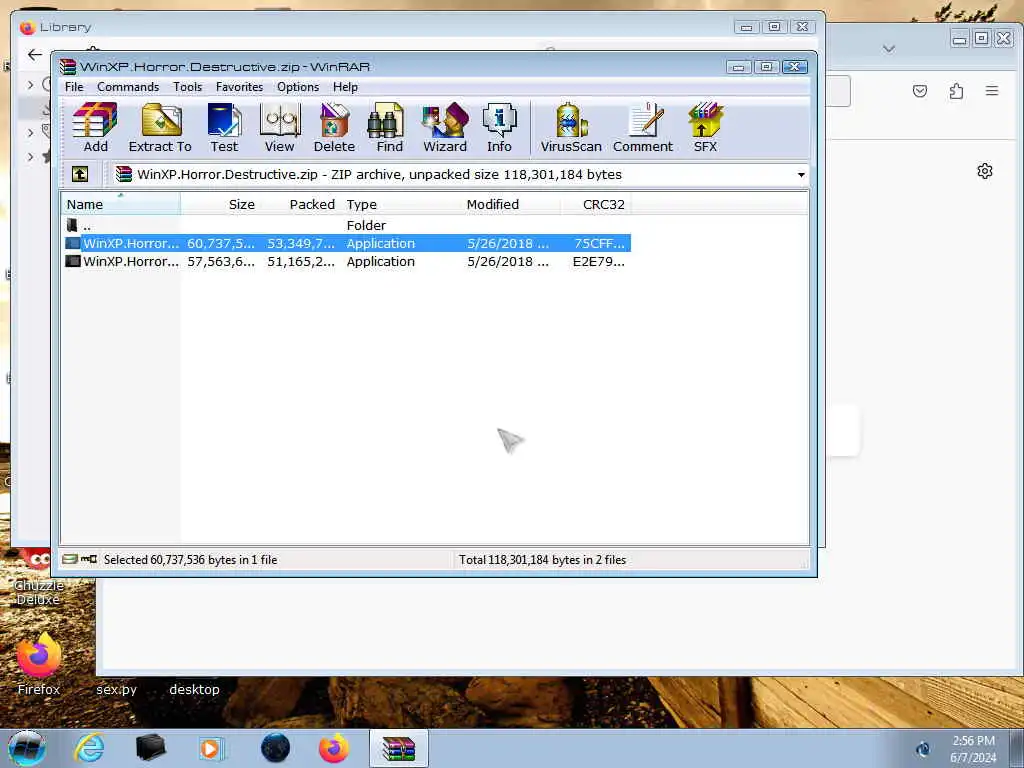Sort by Name column header
This screenshot has height=768, width=1024.
(121, 204)
